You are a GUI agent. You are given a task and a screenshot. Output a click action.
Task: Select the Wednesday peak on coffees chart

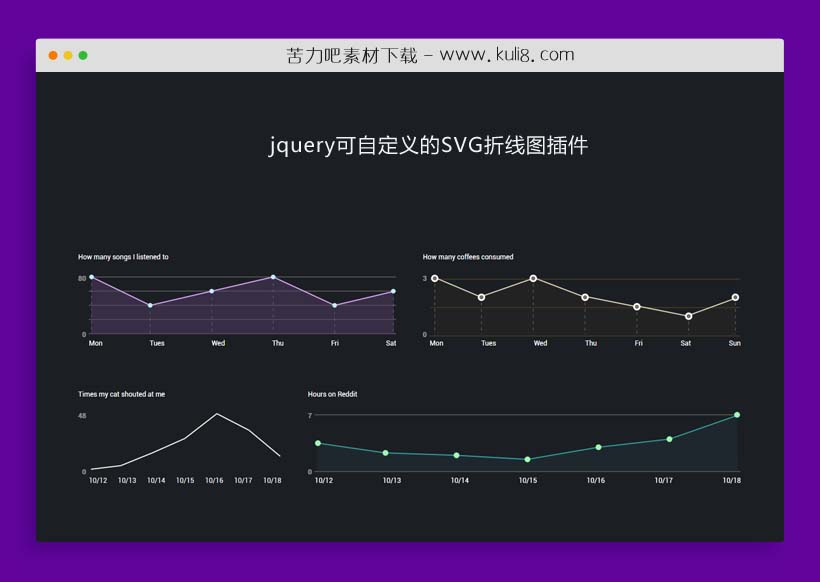(533, 279)
